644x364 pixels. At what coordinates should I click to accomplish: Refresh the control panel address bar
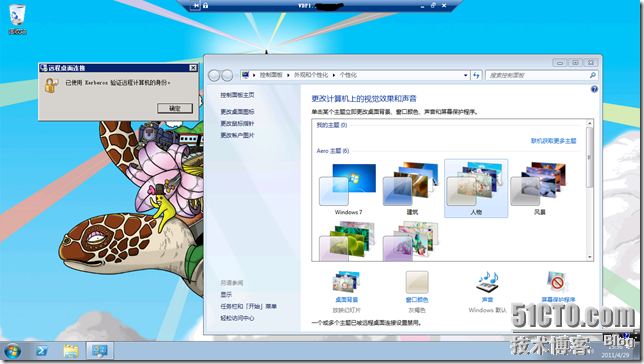click(x=476, y=75)
